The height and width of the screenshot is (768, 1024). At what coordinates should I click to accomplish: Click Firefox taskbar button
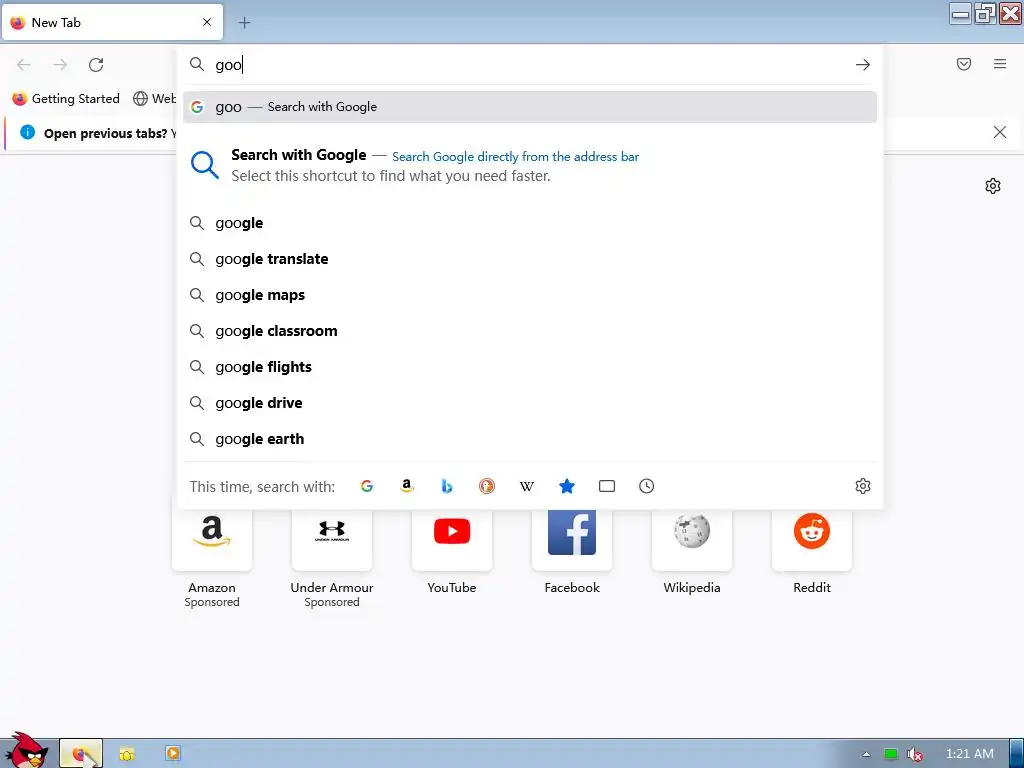[81, 754]
